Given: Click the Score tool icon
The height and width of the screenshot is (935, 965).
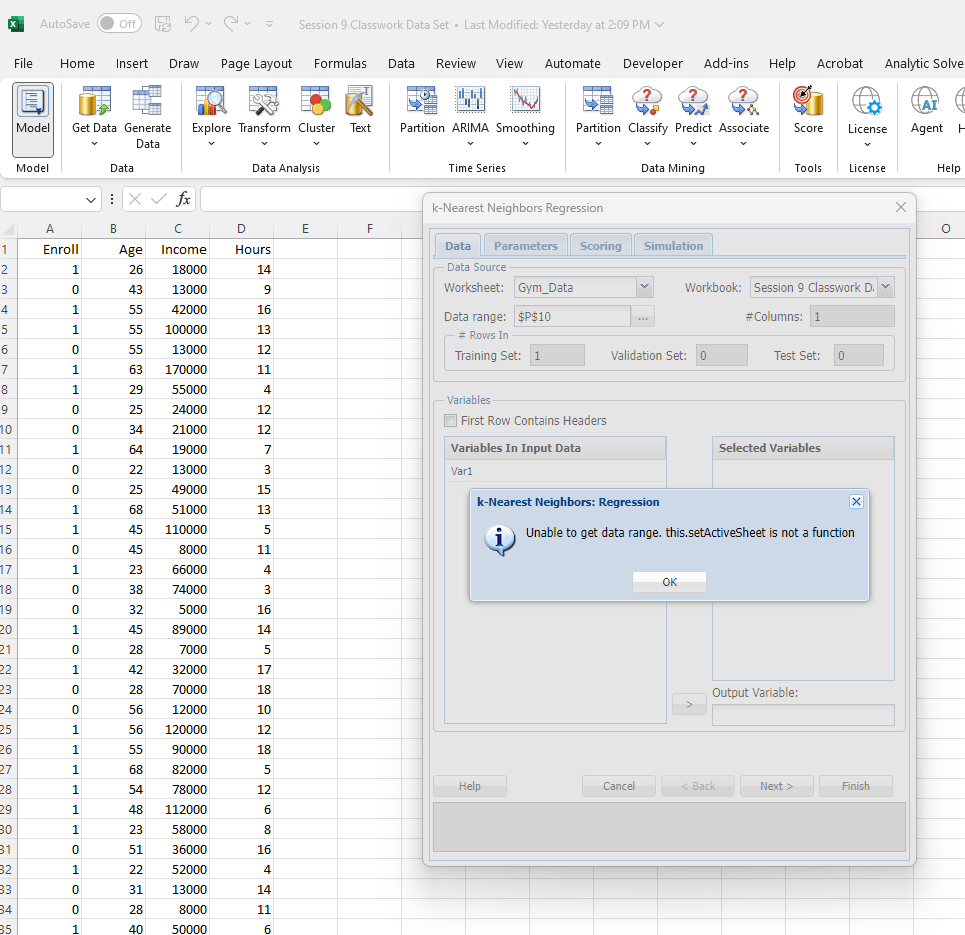Looking at the screenshot, I should 808,111.
